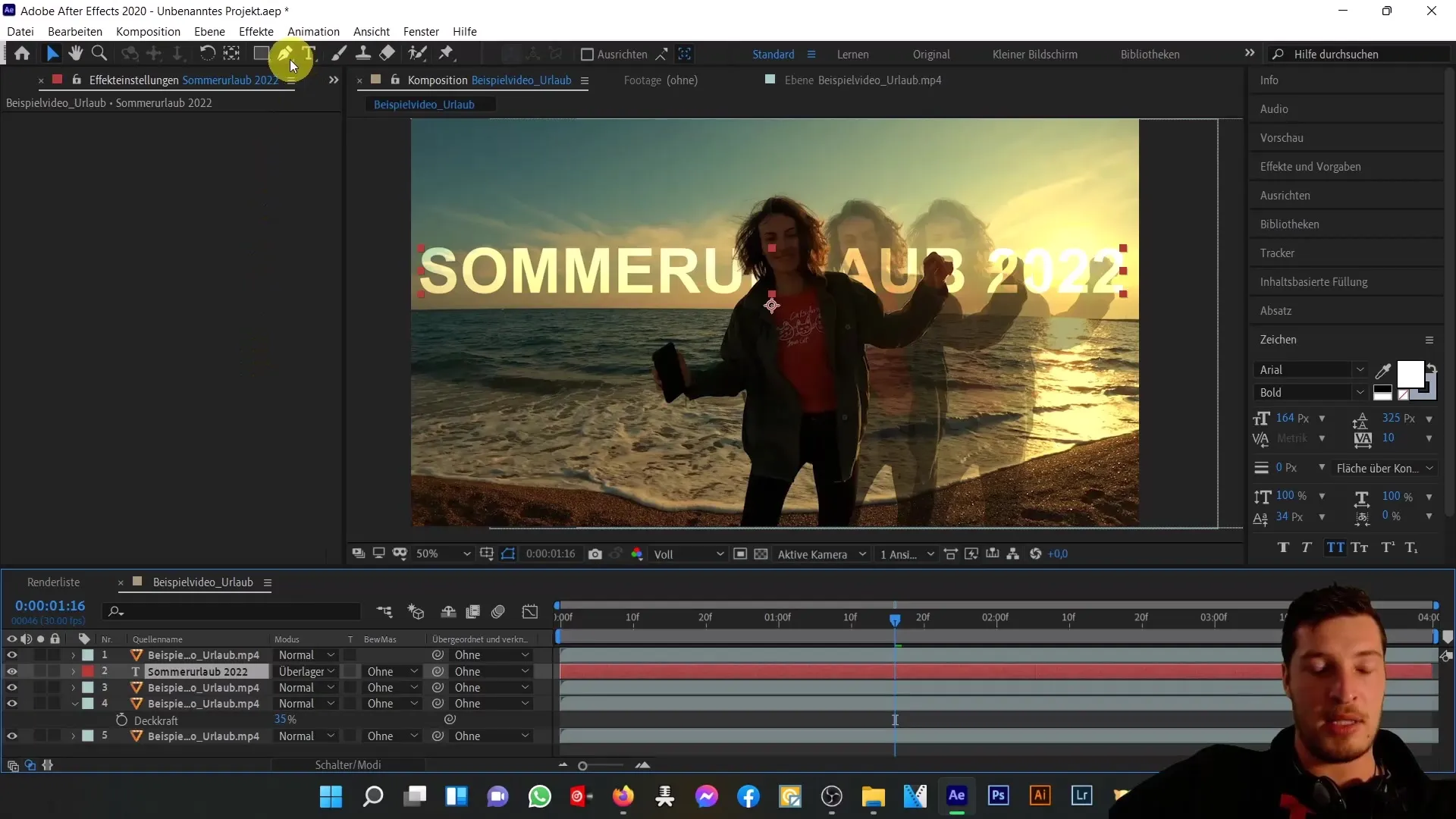Enable Faux Bold text style
This screenshot has height=819, width=1456.
point(1283,548)
